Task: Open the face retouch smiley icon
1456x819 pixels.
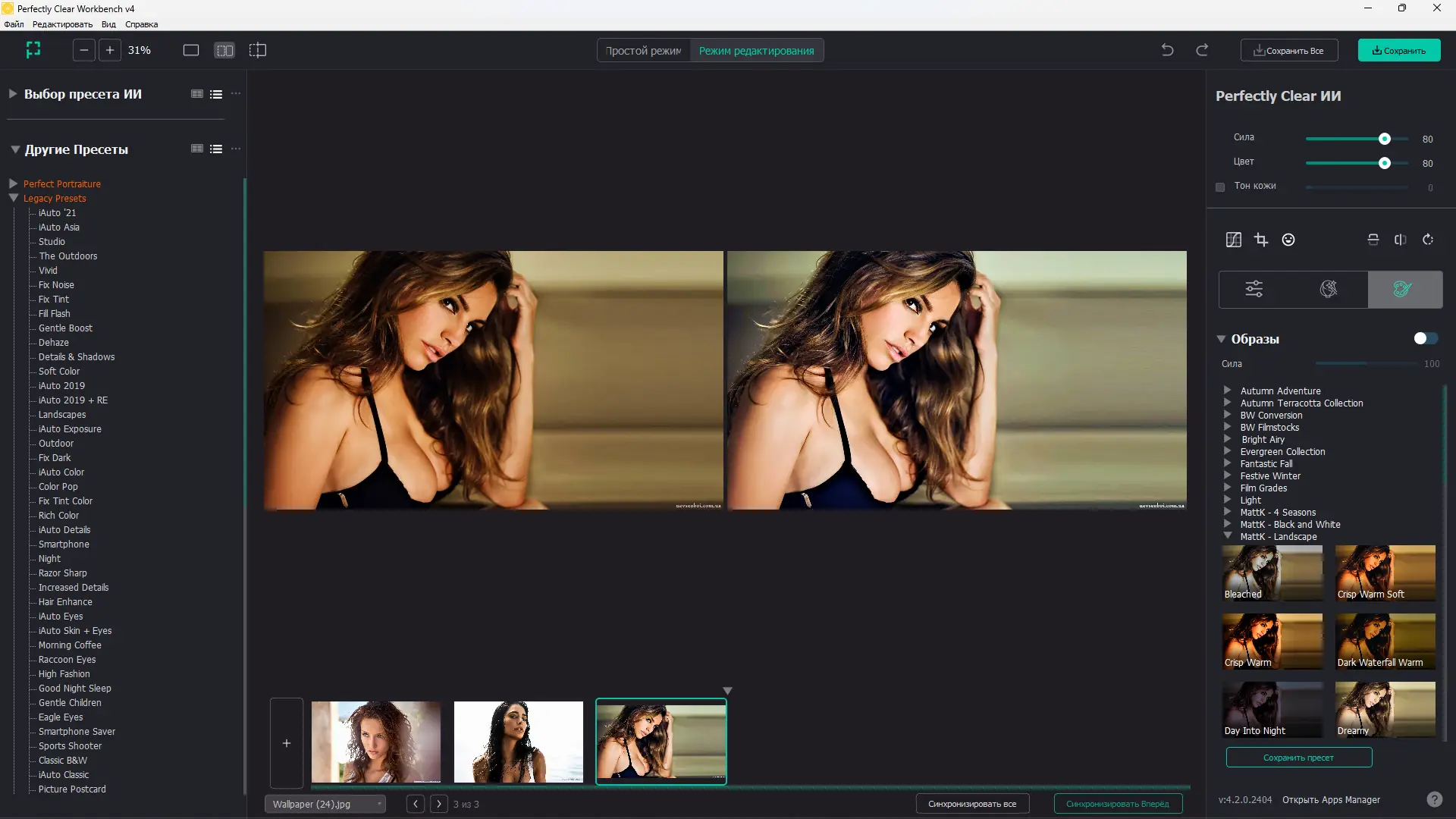Action: [x=1288, y=240]
